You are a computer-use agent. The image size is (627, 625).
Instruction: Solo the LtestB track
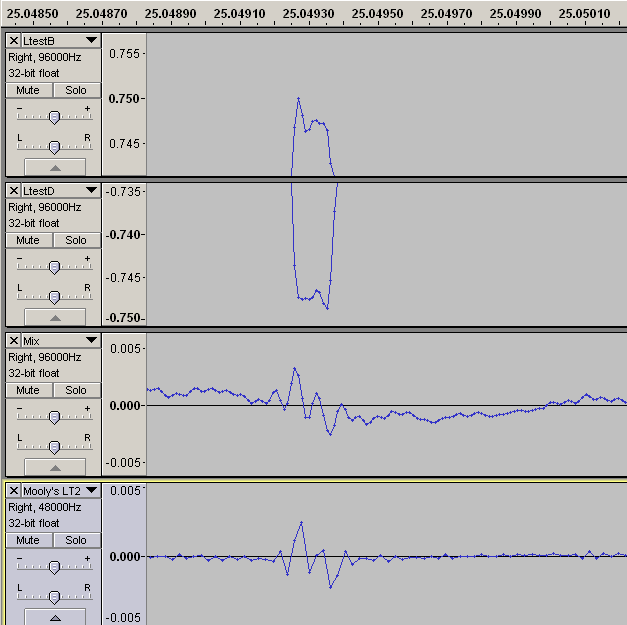pyautogui.click(x=76, y=90)
